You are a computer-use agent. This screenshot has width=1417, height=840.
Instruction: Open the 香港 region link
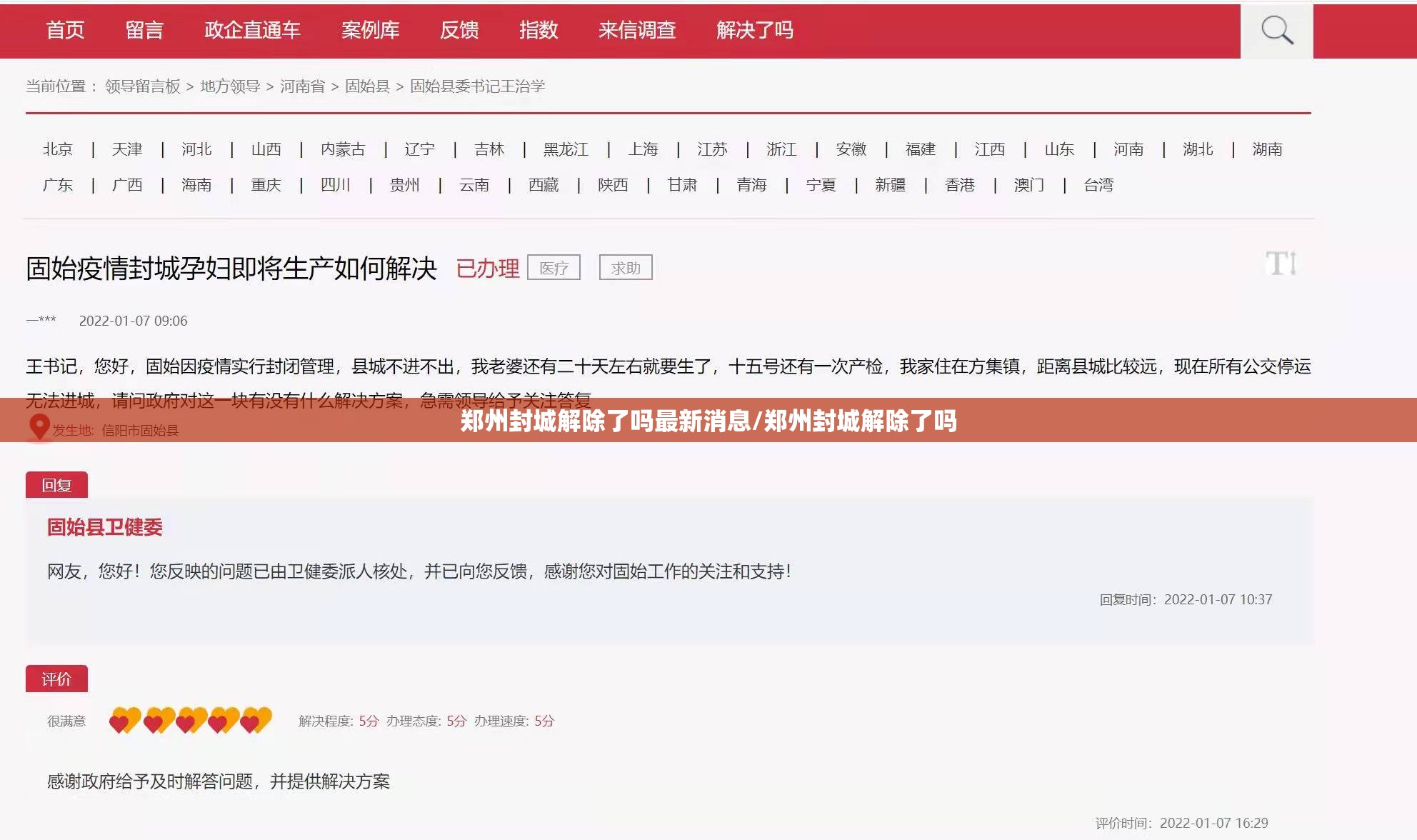960,185
